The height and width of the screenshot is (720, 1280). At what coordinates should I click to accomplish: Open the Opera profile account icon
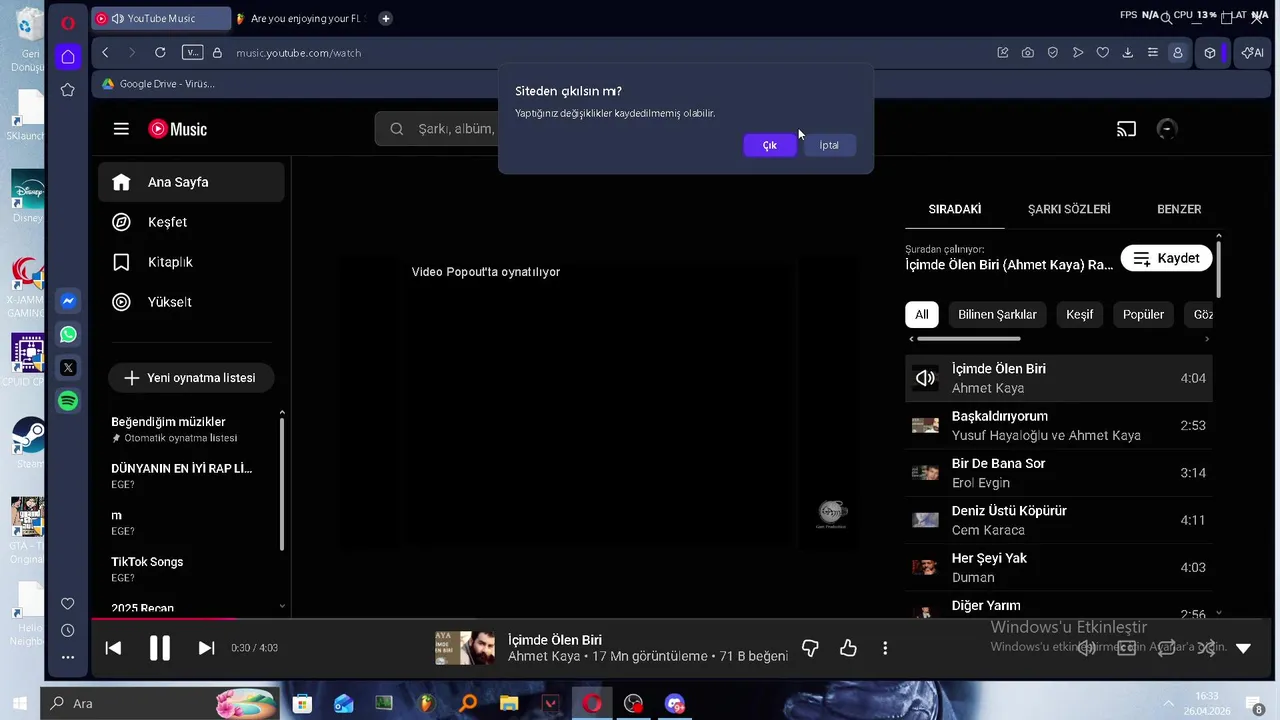tap(1178, 52)
